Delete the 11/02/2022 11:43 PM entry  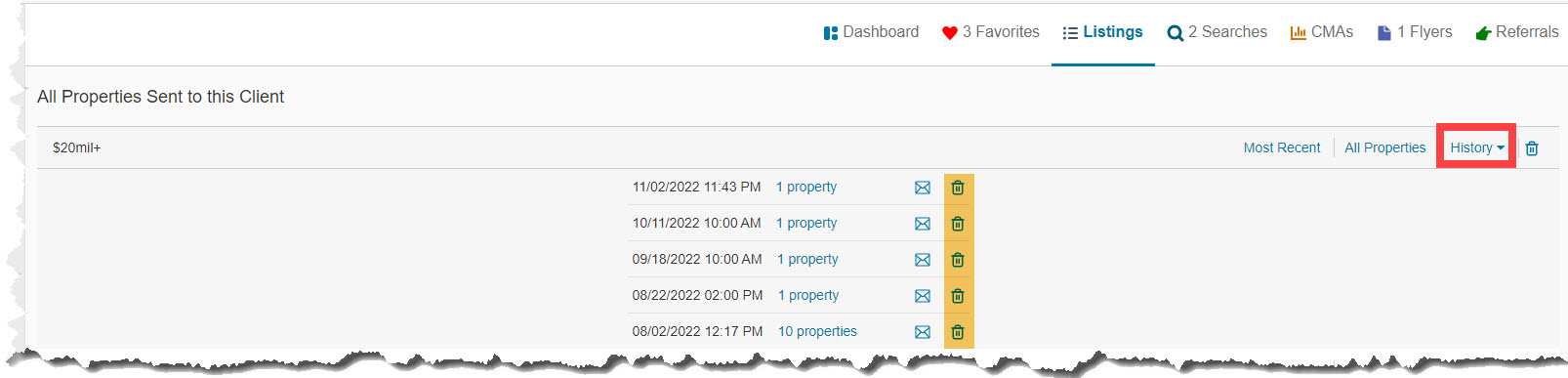[x=958, y=188]
